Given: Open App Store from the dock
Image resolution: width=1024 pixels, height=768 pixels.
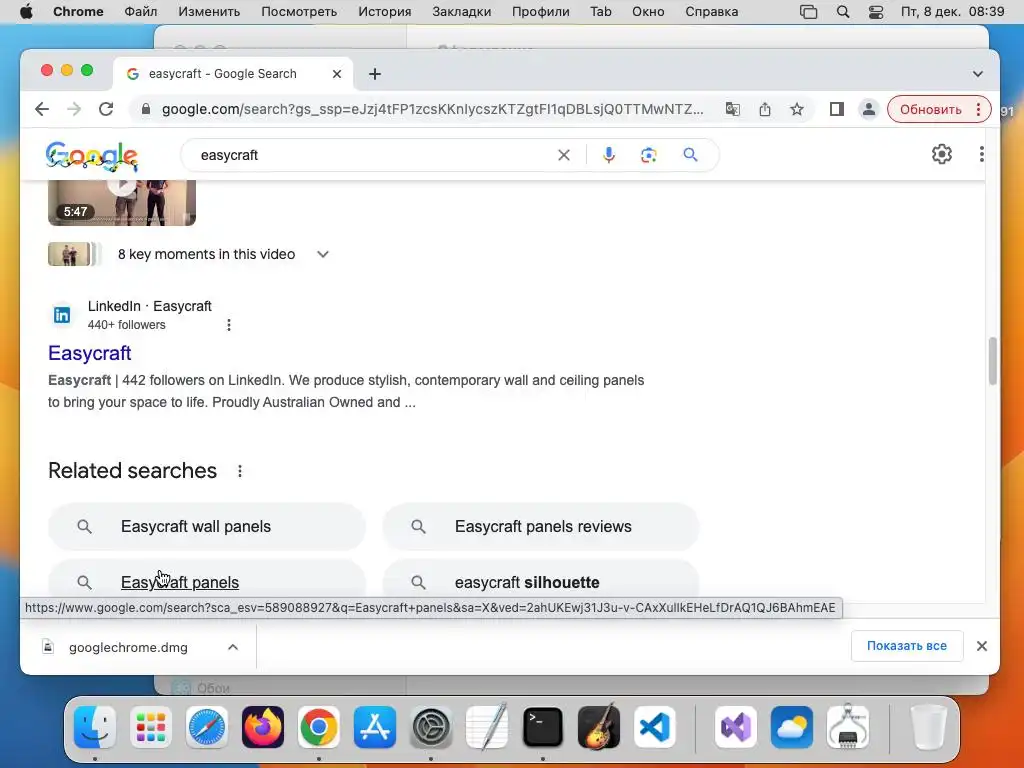Looking at the screenshot, I should [x=375, y=727].
